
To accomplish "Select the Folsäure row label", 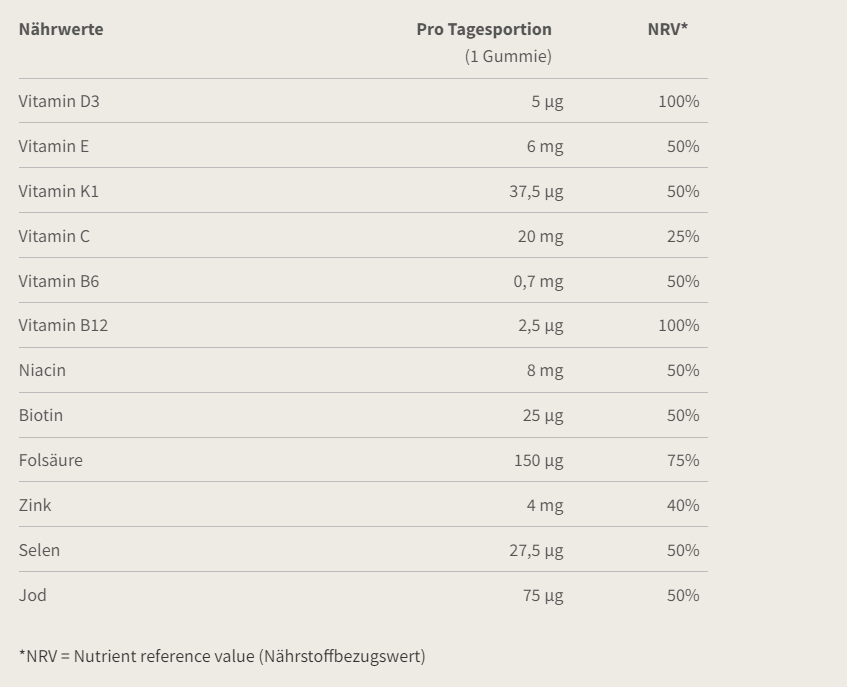I will [51, 460].
